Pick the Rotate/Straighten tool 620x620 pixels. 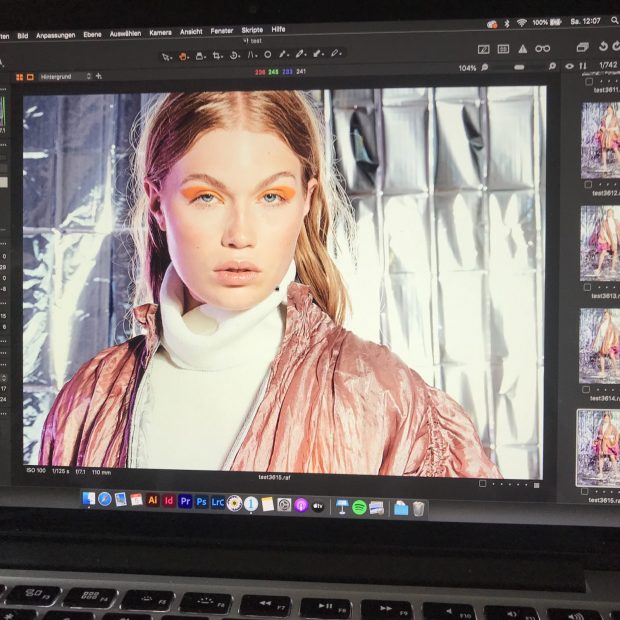tap(234, 55)
